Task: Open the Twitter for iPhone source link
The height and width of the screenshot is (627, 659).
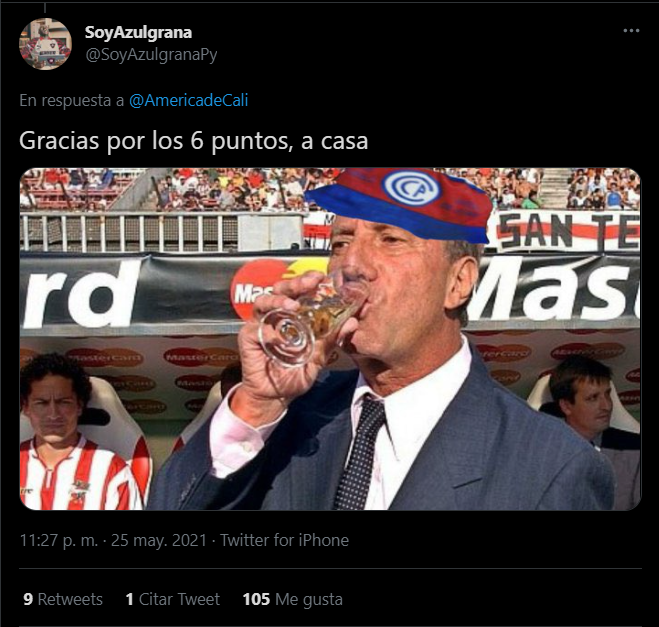Action: coord(285,540)
